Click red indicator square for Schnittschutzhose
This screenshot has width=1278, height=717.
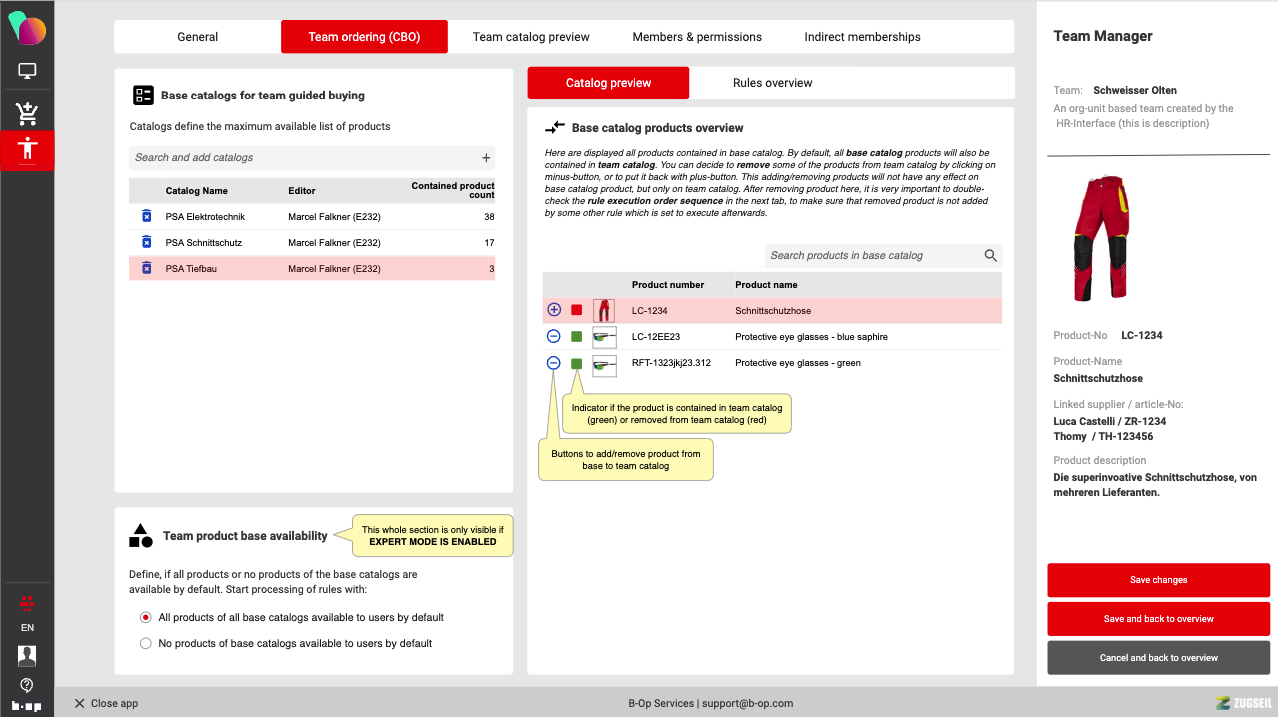(x=576, y=310)
